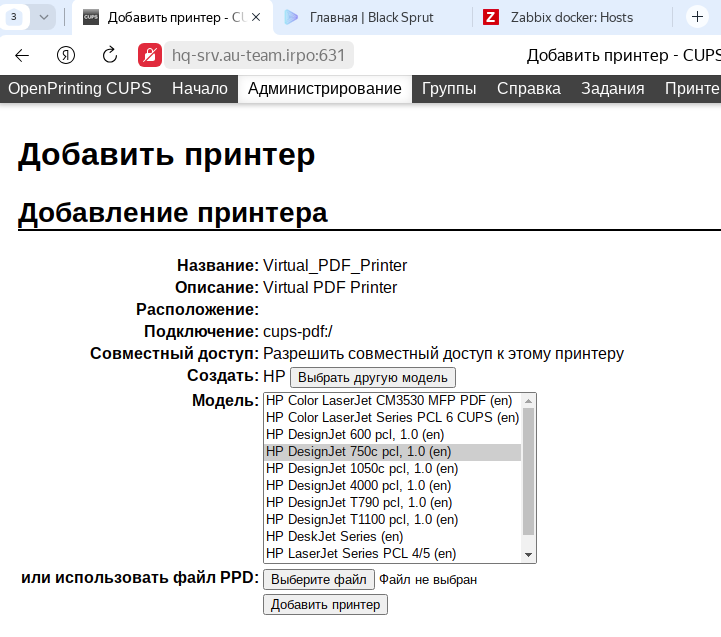Image resolution: width=721 pixels, height=637 pixels.
Task: Click the insecure connection lock icon
Action: [150, 55]
